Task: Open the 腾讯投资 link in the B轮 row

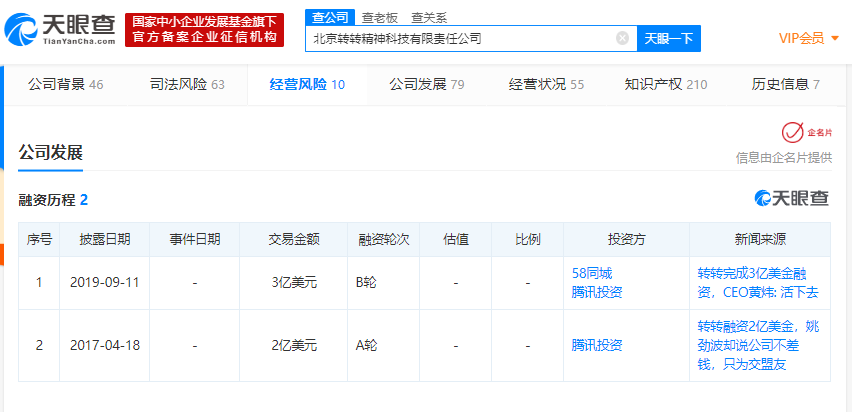Action: click(x=597, y=292)
